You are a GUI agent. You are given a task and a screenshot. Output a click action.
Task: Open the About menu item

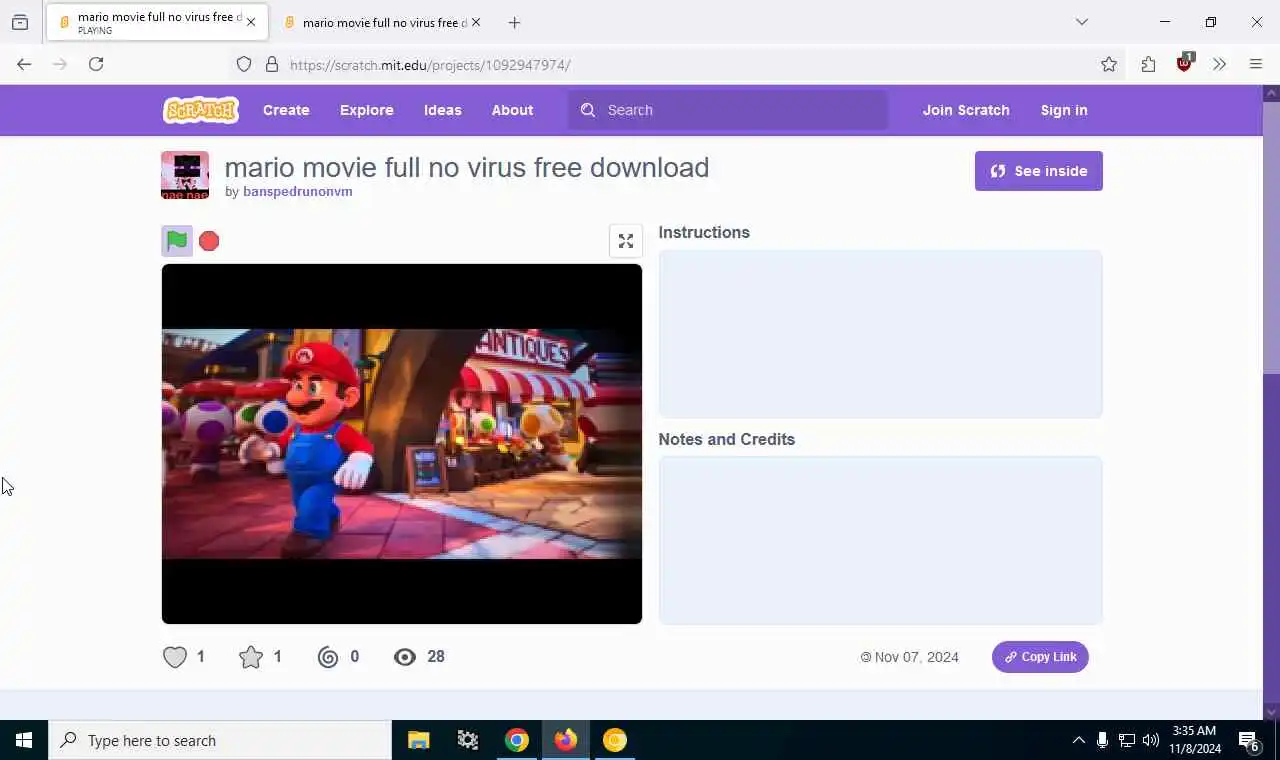pos(512,110)
